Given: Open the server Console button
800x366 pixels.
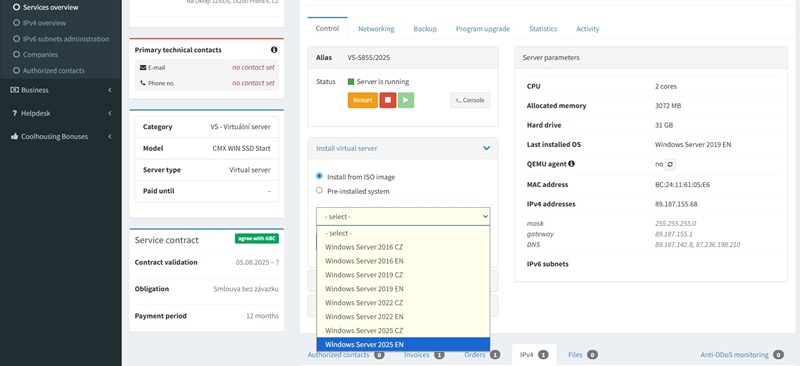Looking at the screenshot, I should coord(470,100).
